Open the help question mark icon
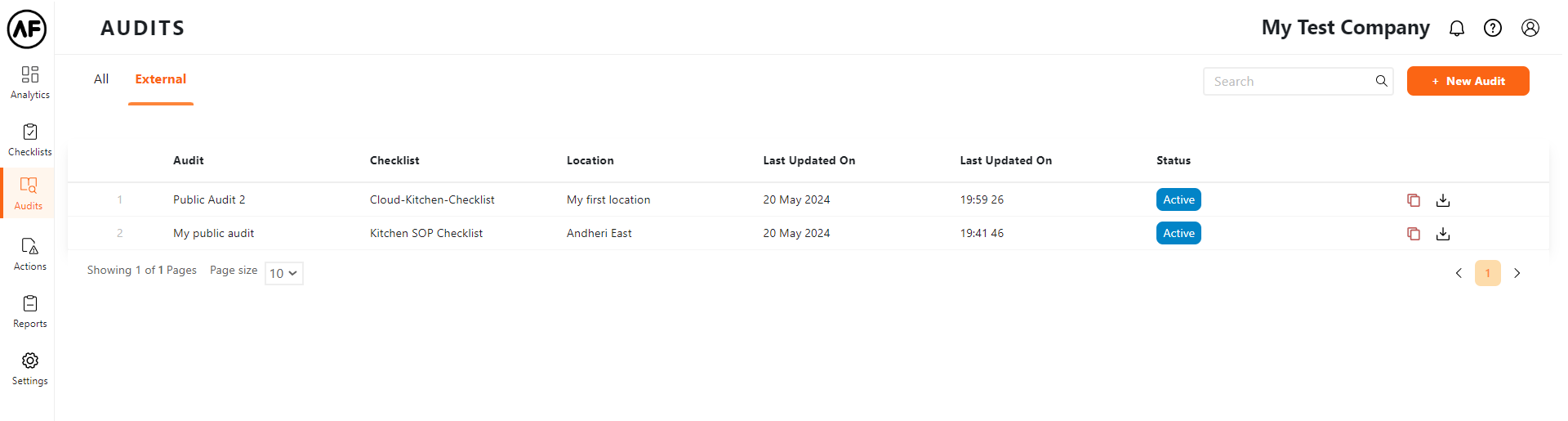 click(1492, 29)
